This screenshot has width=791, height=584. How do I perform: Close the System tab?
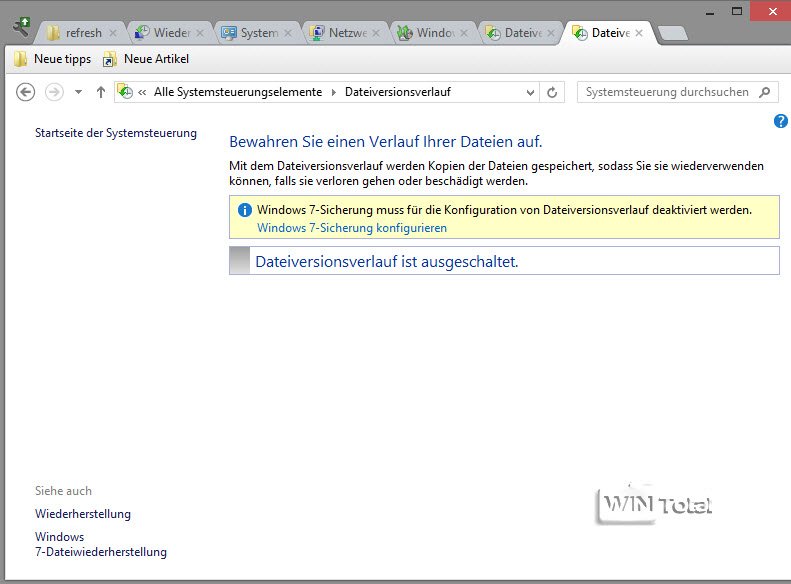click(288, 33)
